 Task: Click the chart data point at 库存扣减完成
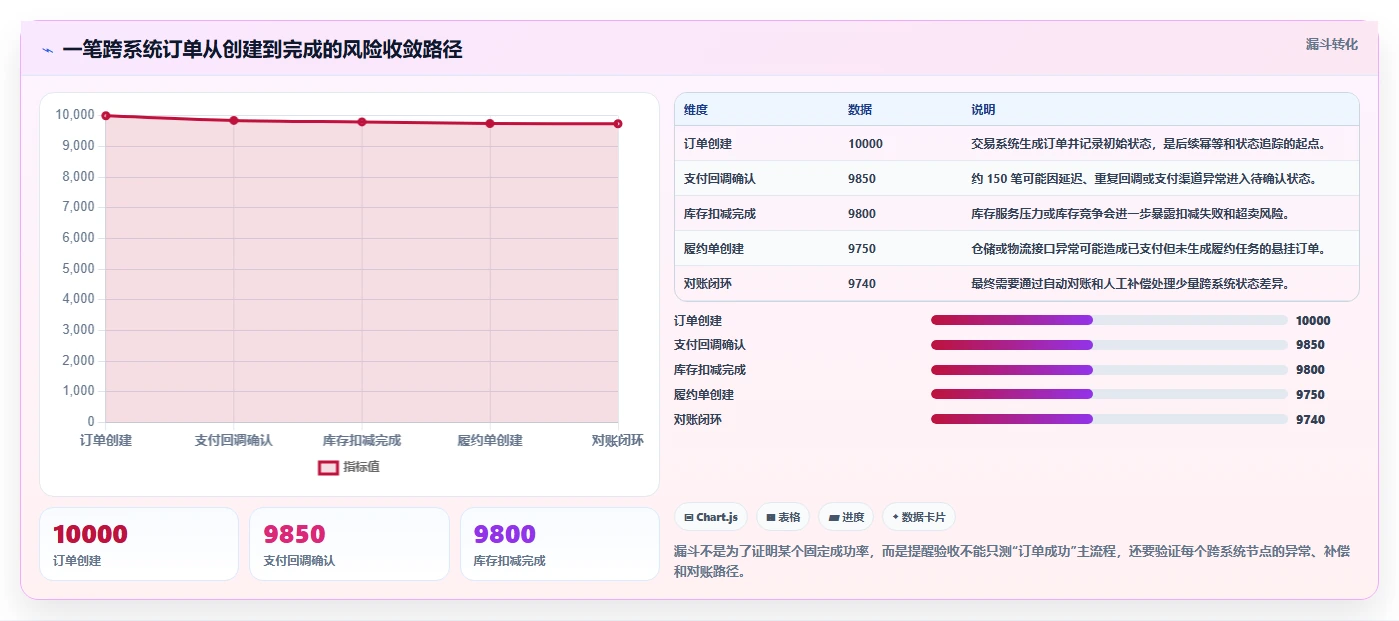pos(362,122)
